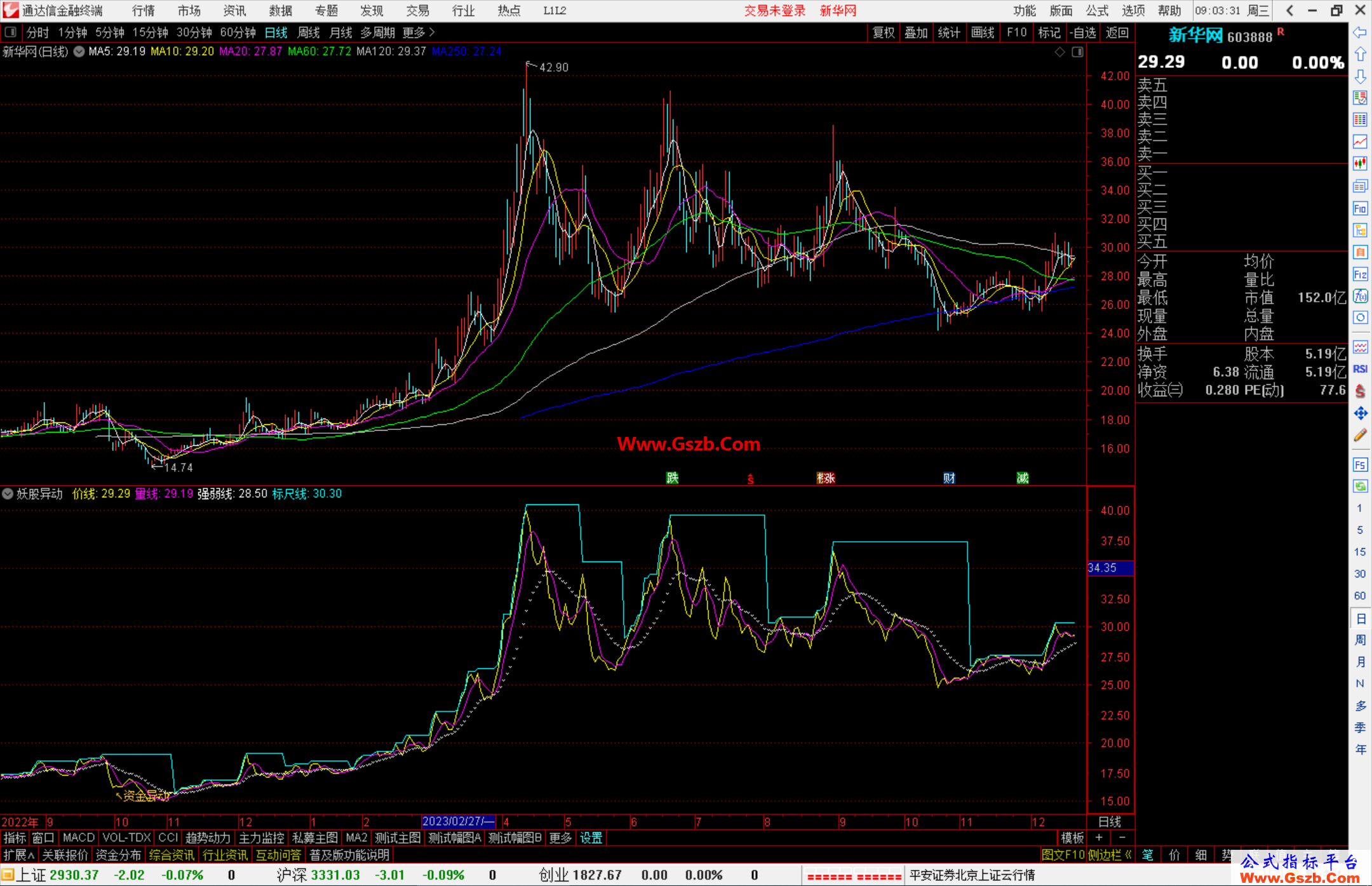Click the down arrow in right sidebar
1372x886 pixels.
tap(1360, 76)
